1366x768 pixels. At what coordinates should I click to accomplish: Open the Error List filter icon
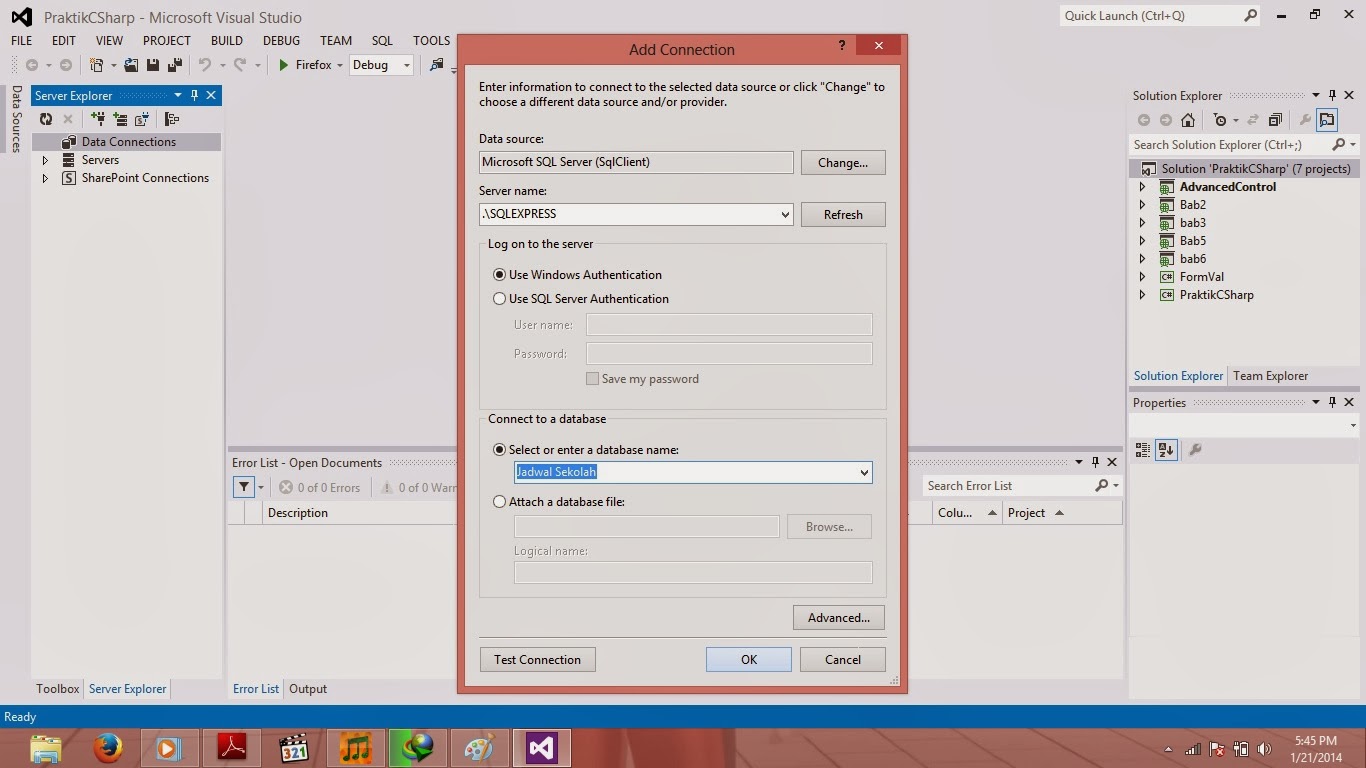click(246, 487)
